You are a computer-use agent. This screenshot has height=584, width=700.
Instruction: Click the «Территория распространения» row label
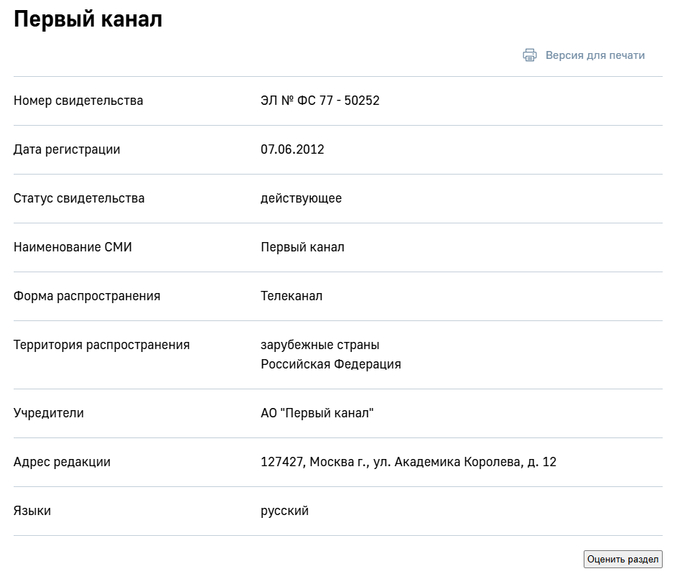(x=101, y=345)
